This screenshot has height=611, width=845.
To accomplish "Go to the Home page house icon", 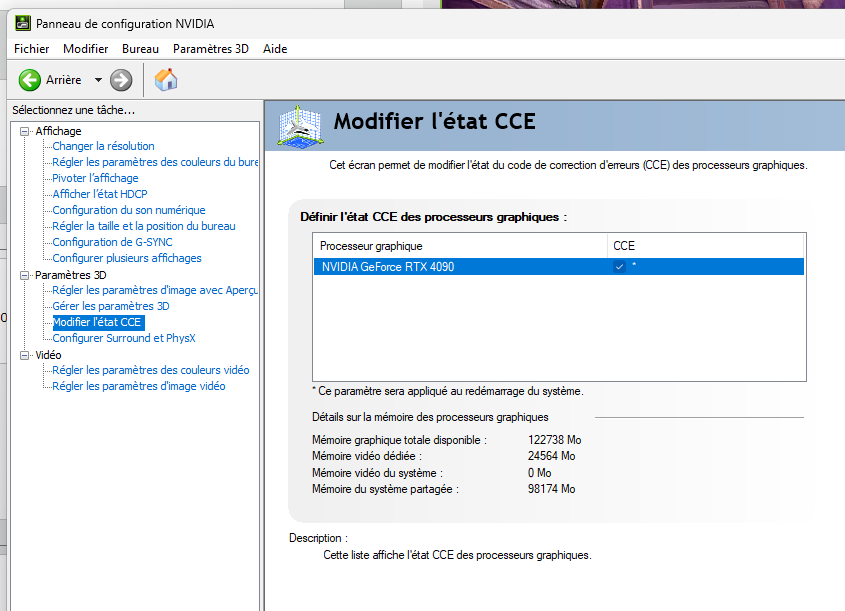I will tap(166, 80).
